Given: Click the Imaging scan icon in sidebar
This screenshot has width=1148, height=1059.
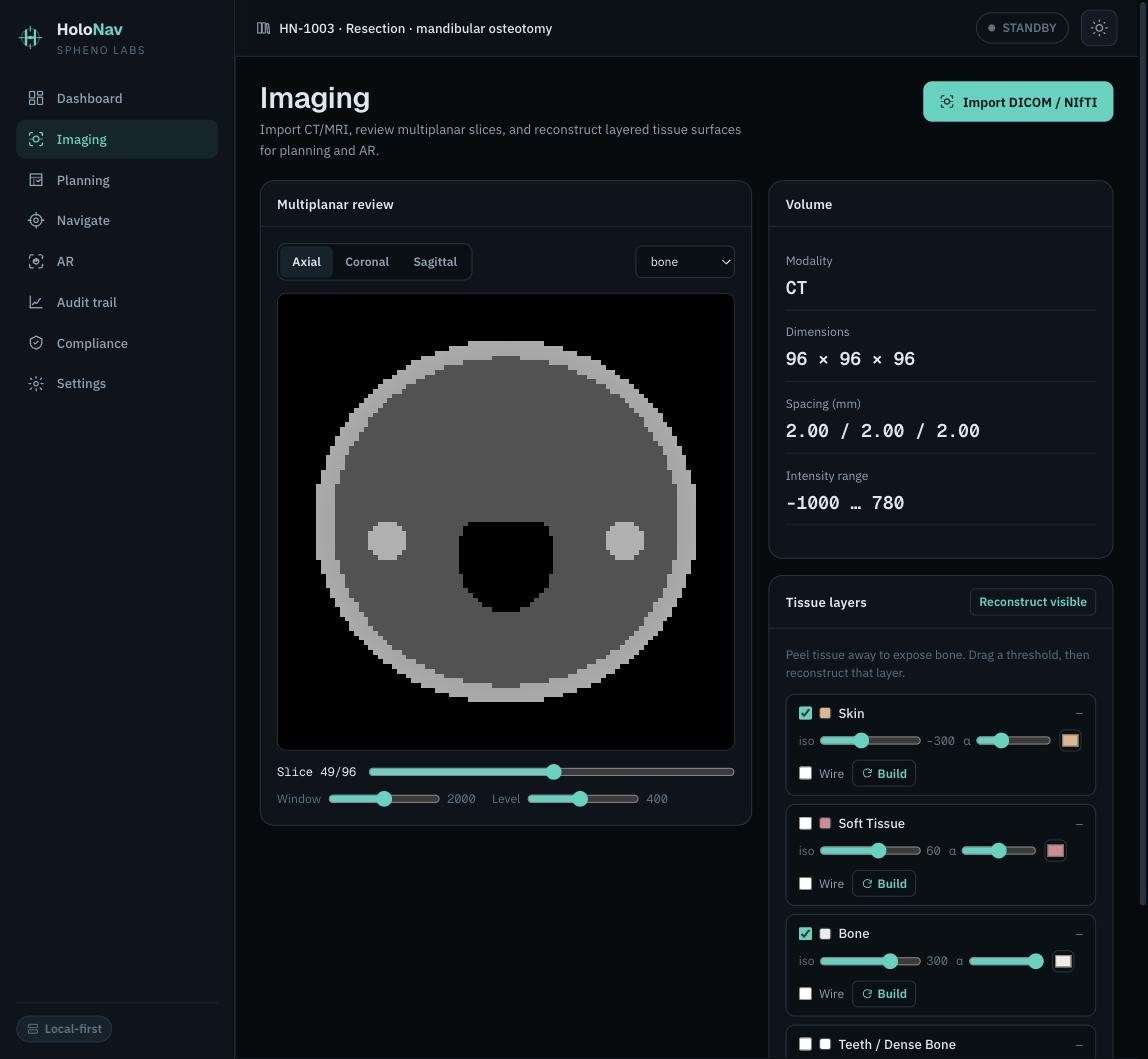Looking at the screenshot, I should (36, 139).
